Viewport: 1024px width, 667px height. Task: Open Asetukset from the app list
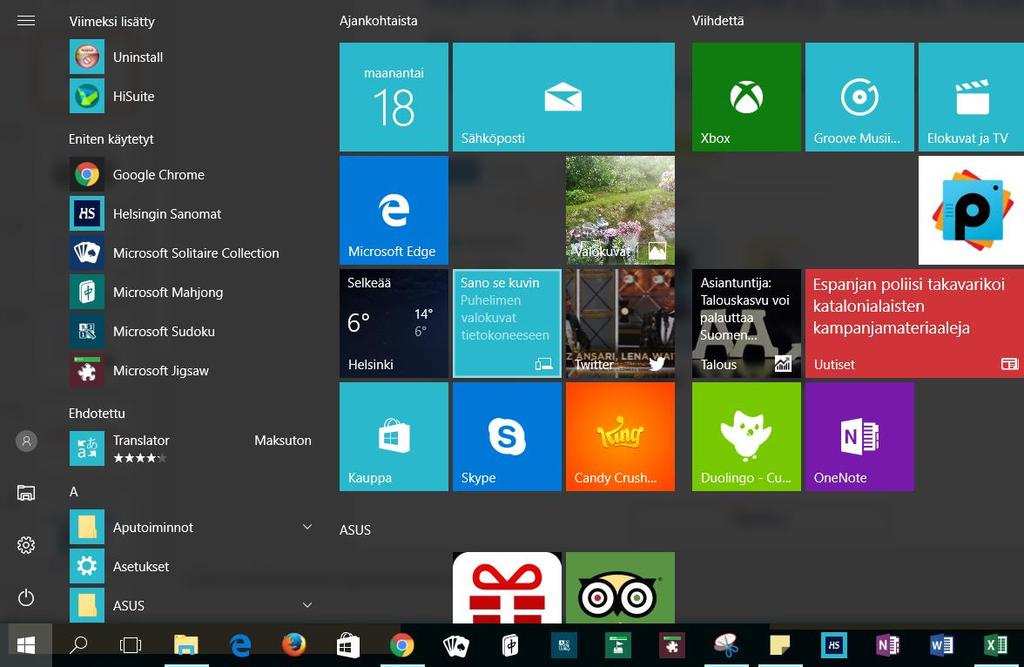[191, 566]
